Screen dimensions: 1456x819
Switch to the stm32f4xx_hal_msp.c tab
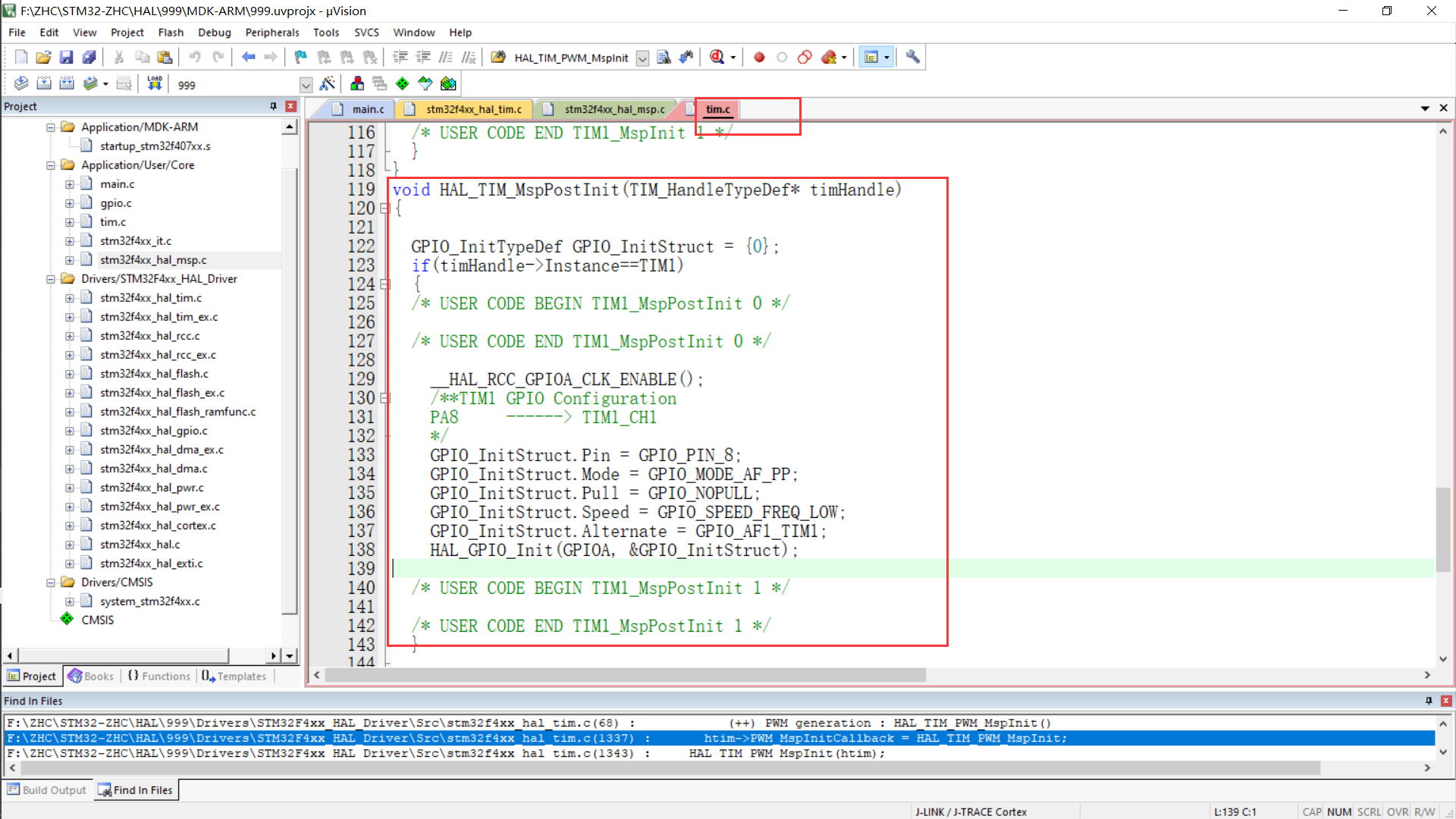(611, 108)
